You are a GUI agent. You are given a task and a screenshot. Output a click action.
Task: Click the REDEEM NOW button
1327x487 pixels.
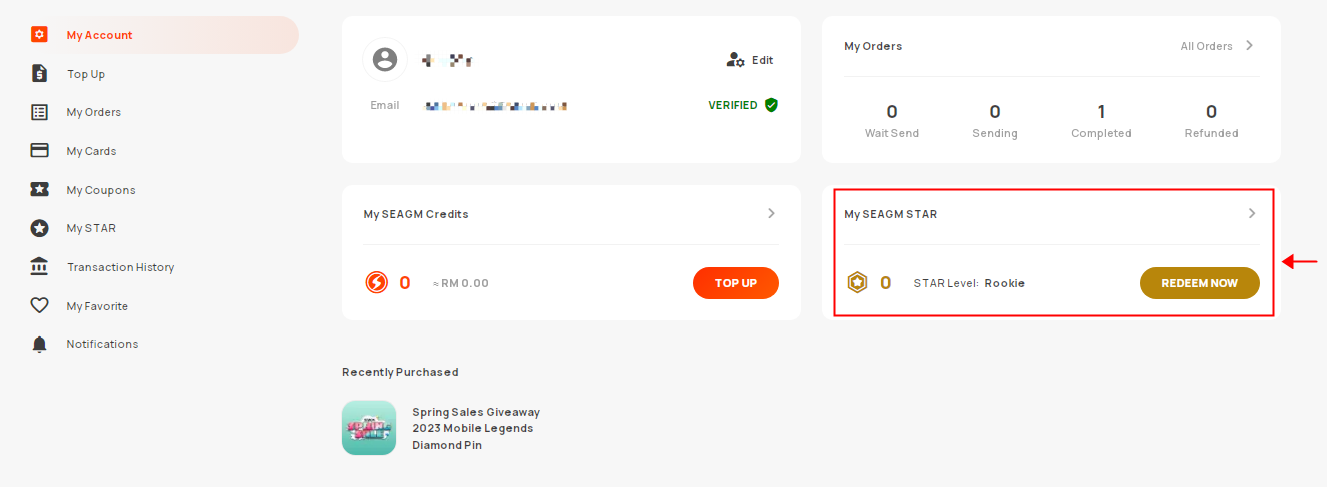tap(1200, 283)
